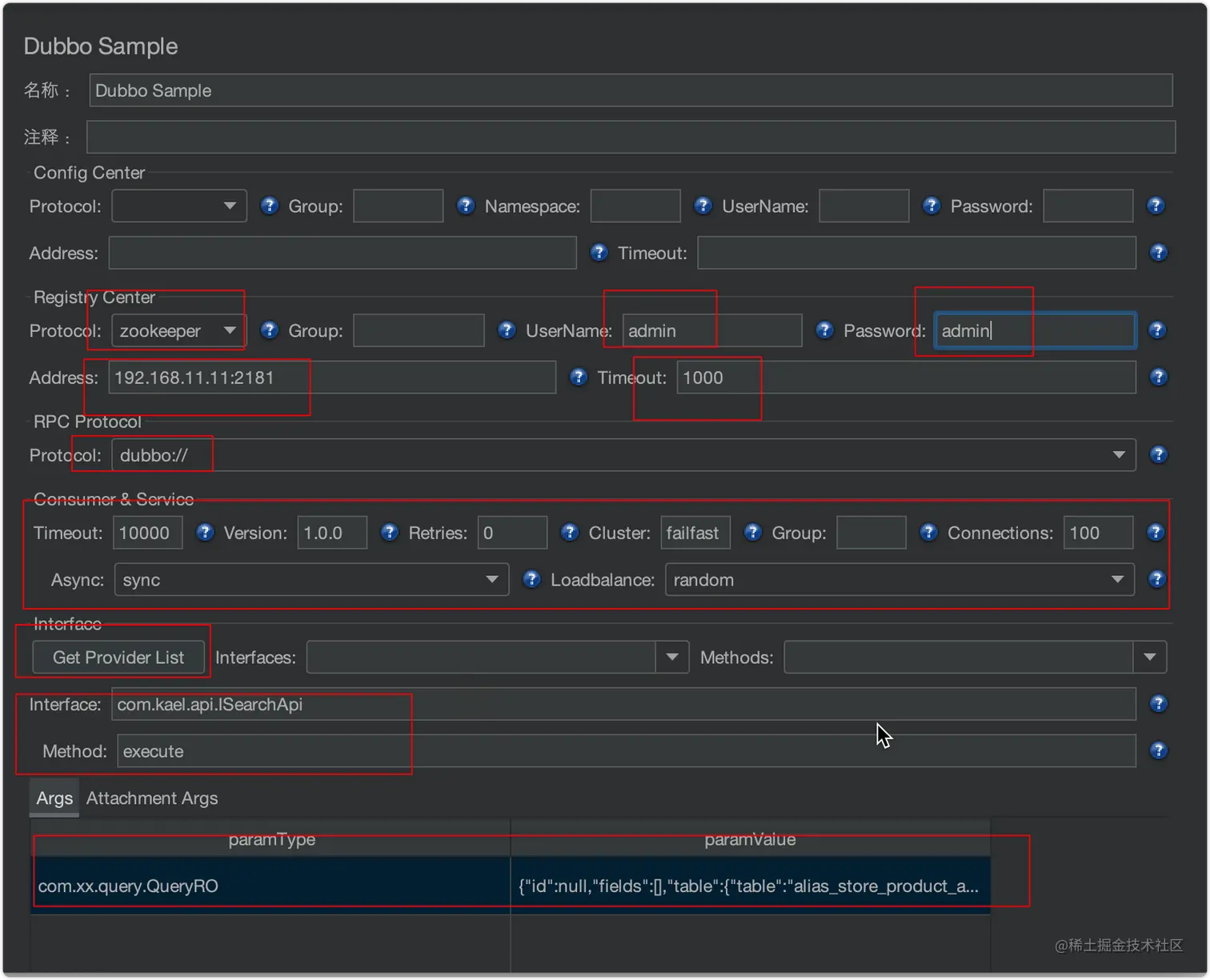Click help icon next to zookeeper protocol dropdown
This screenshot has width=1210, height=980.
270,330
